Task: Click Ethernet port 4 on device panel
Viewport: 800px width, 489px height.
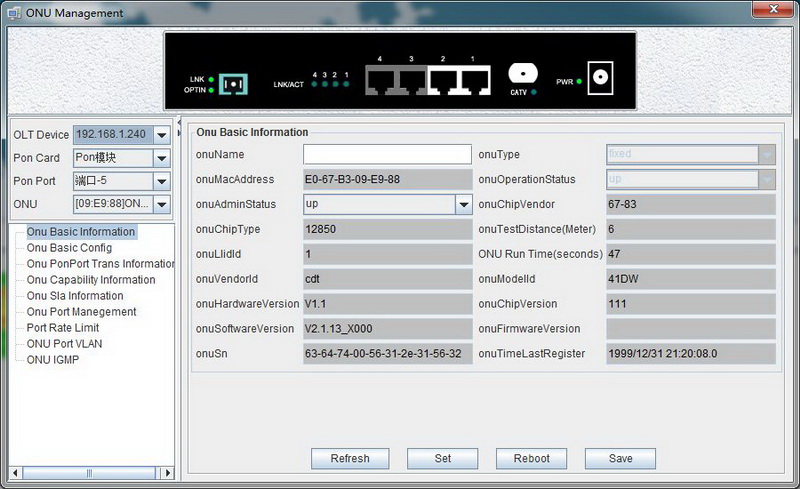Action: tap(381, 80)
